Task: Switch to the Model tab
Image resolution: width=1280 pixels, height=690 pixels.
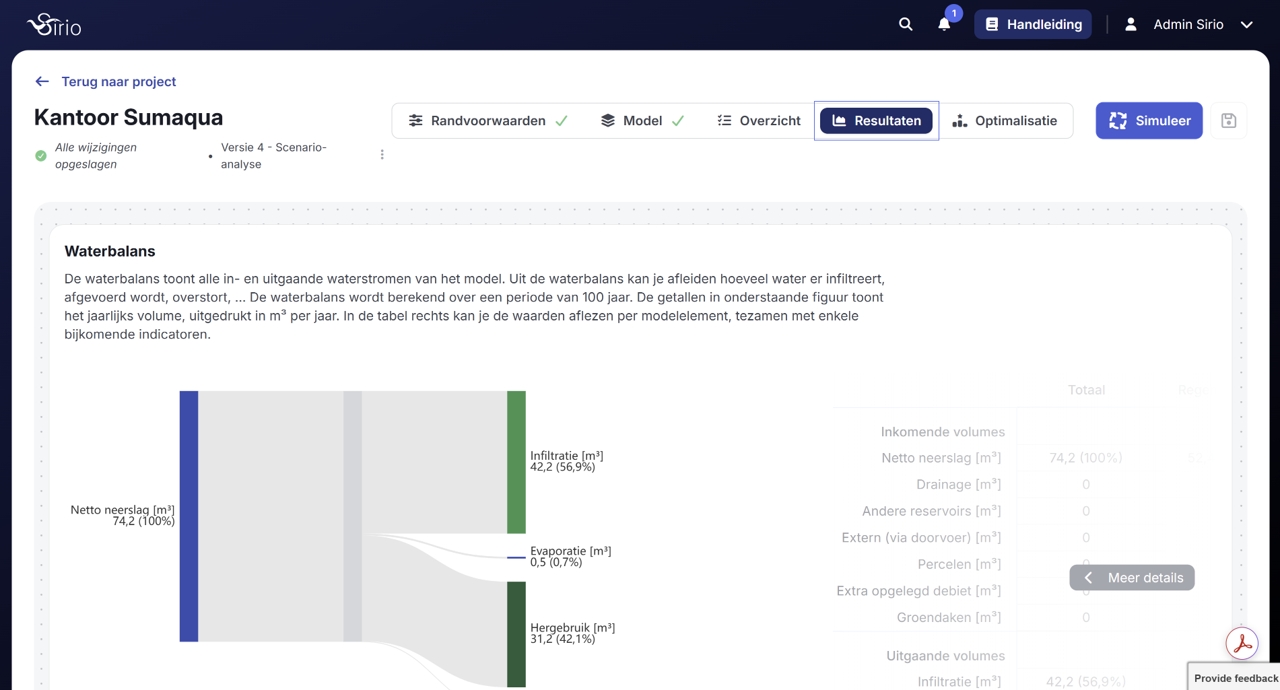Action: 642,121
